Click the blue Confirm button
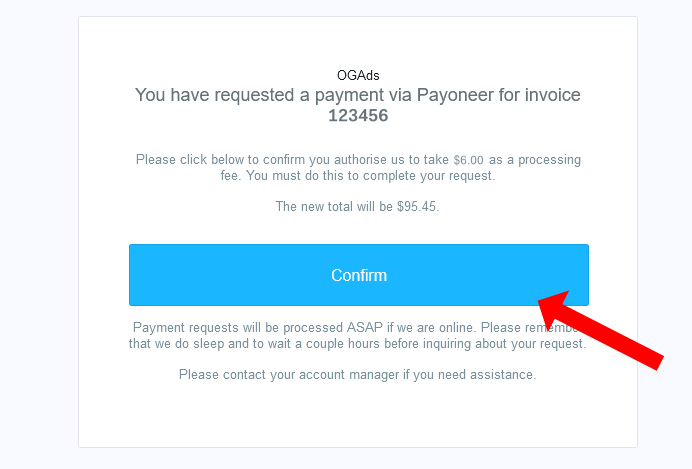The image size is (692, 469). (359, 275)
